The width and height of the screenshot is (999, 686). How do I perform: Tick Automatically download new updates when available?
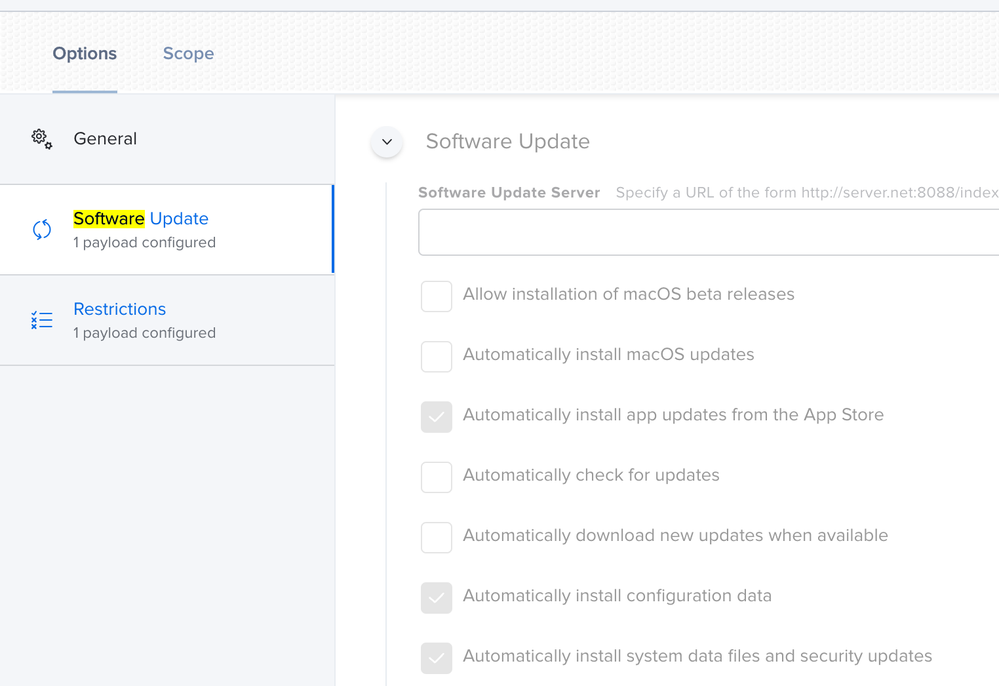(436, 538)
